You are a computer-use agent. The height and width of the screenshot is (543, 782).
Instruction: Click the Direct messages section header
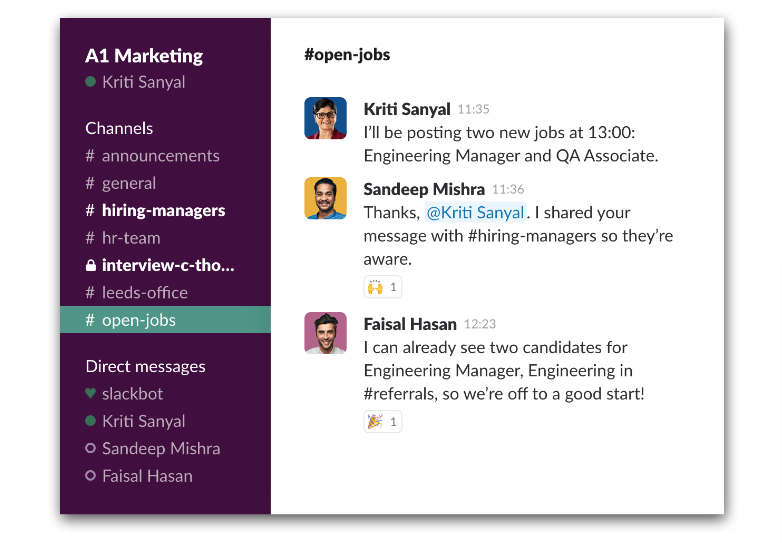(x=145, y=366)
